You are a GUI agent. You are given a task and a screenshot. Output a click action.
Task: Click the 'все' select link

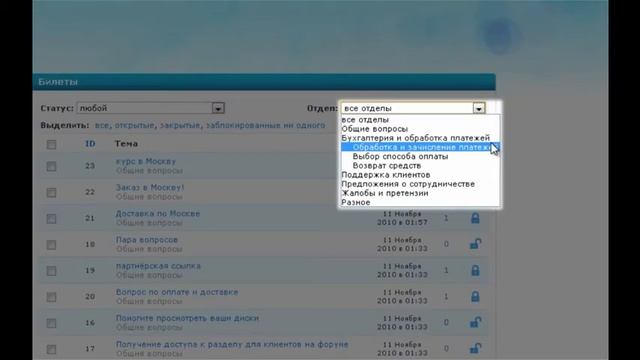pos(102,125)
